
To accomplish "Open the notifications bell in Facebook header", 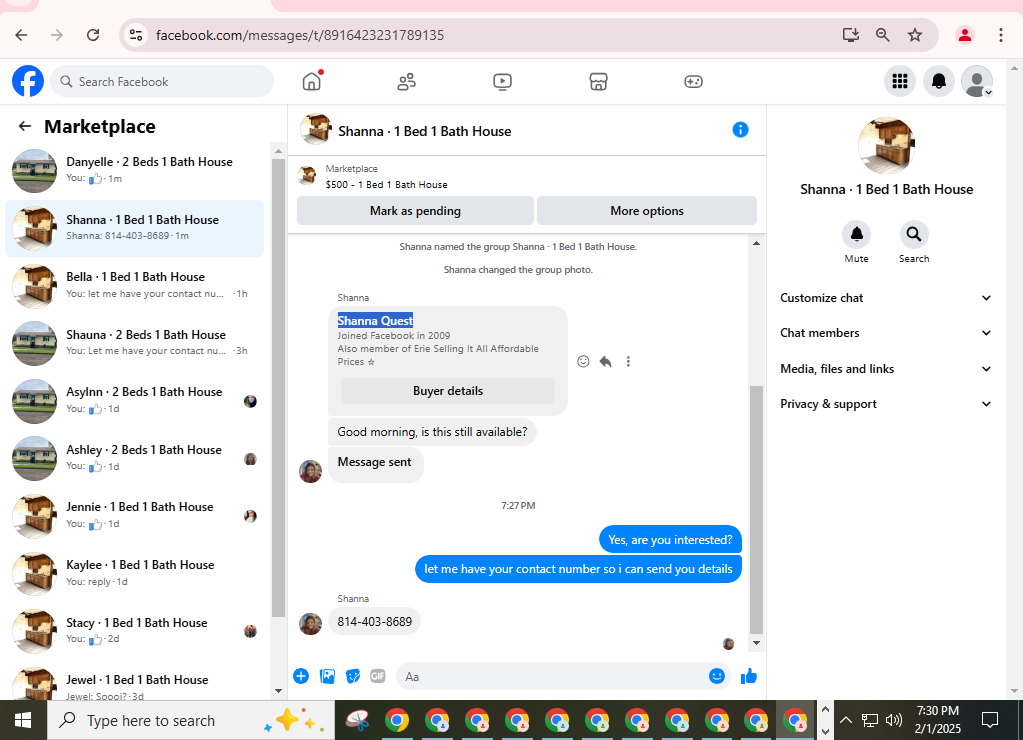I will 939,81.
